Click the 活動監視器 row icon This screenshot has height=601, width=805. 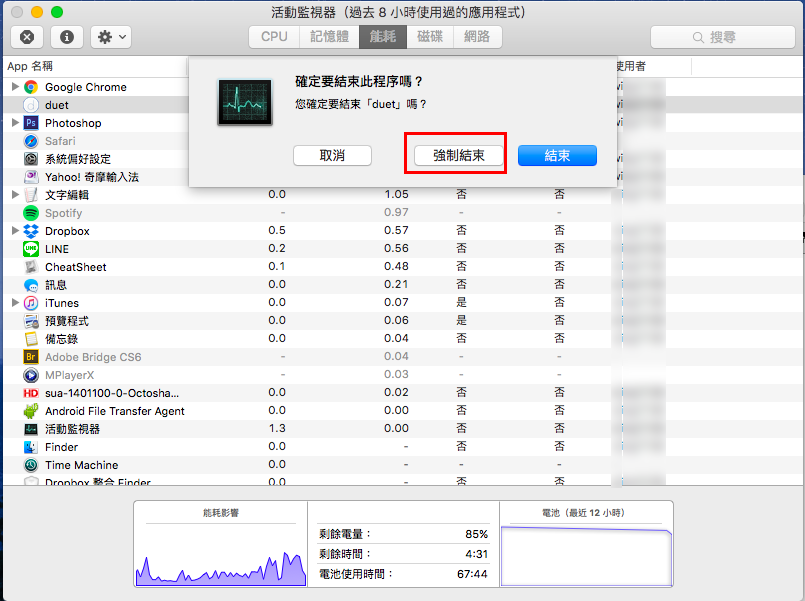(31, 429)
